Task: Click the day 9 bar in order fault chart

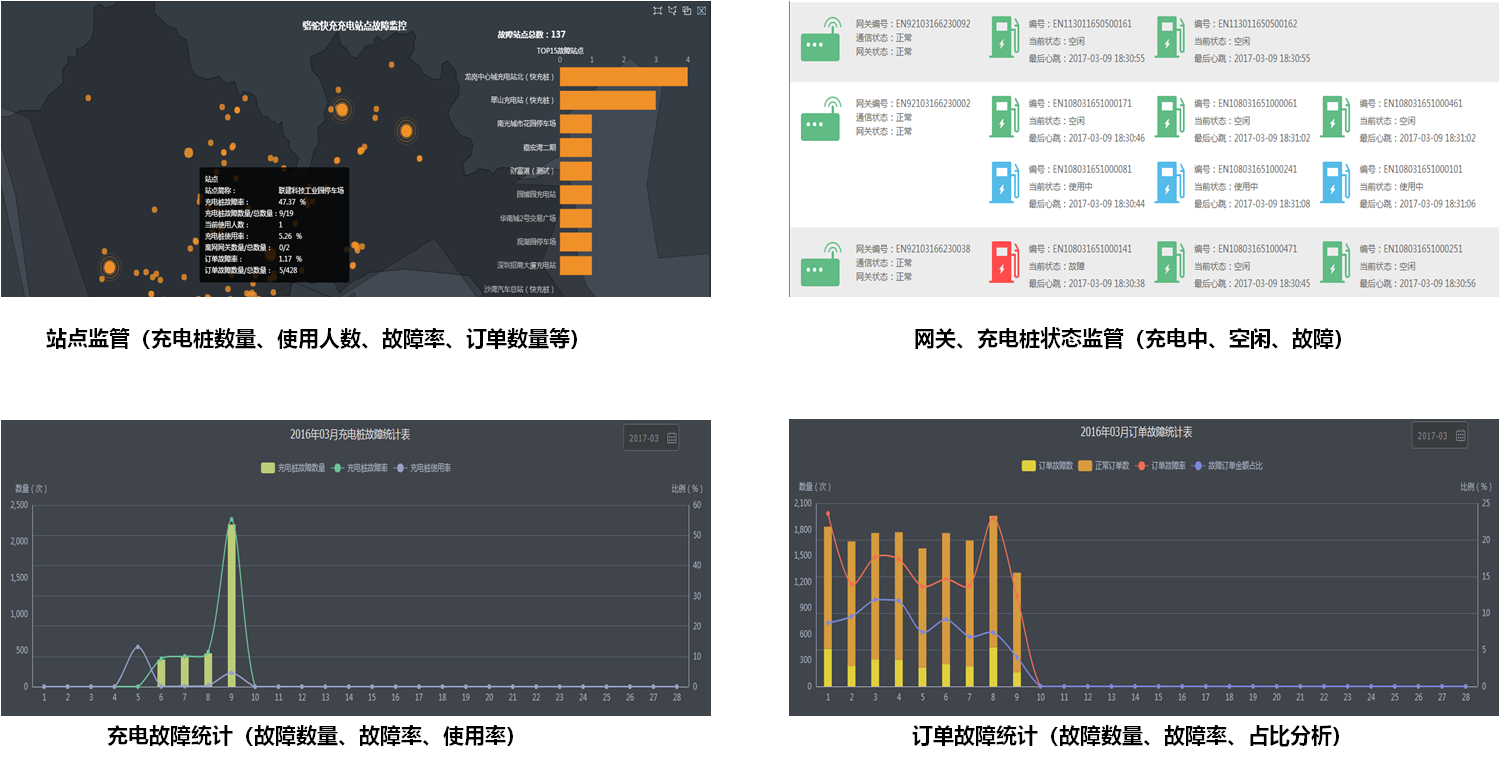Action: coord(1017,630)
